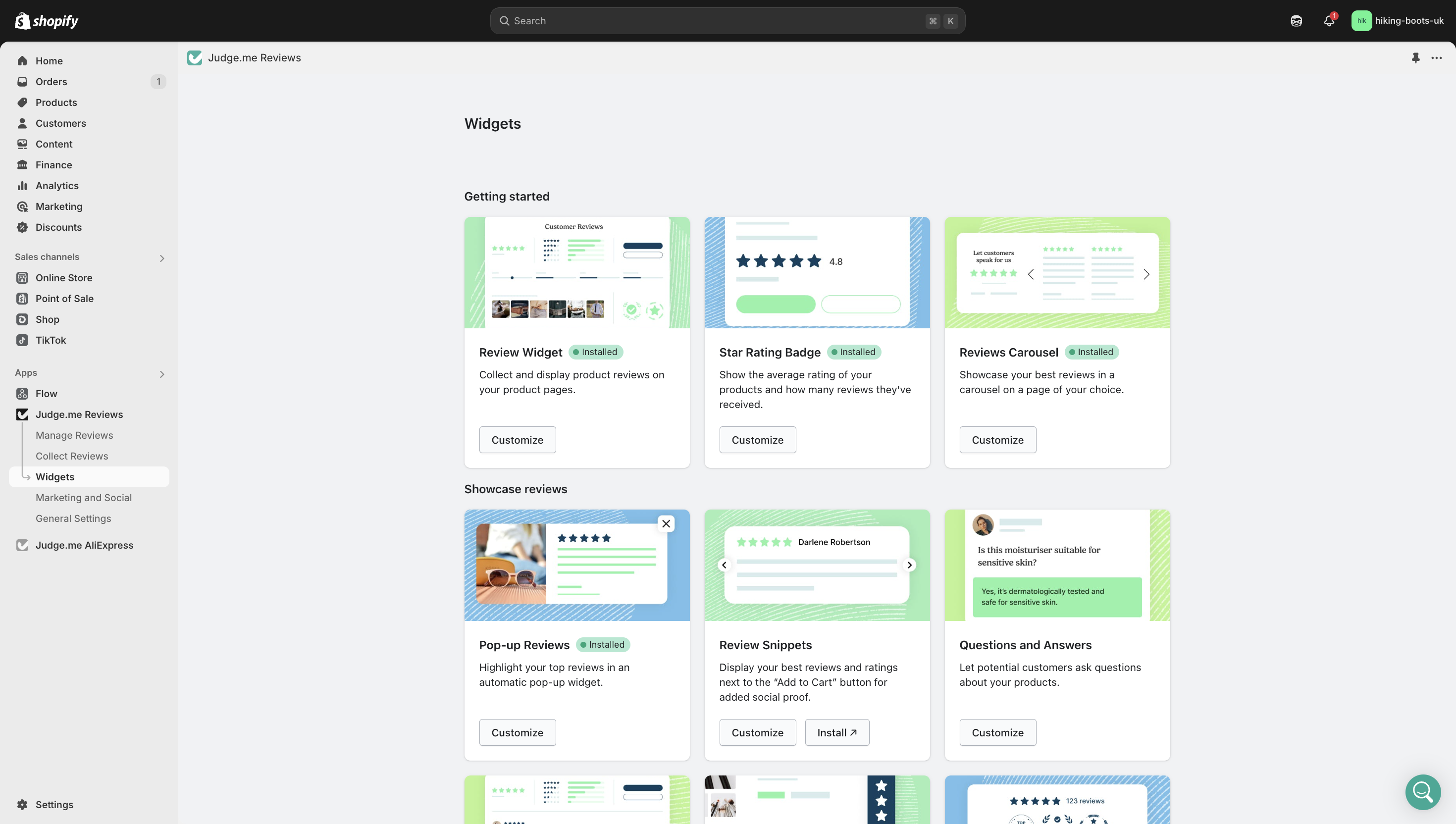Expand the Sales channels section

coord(162,258)
